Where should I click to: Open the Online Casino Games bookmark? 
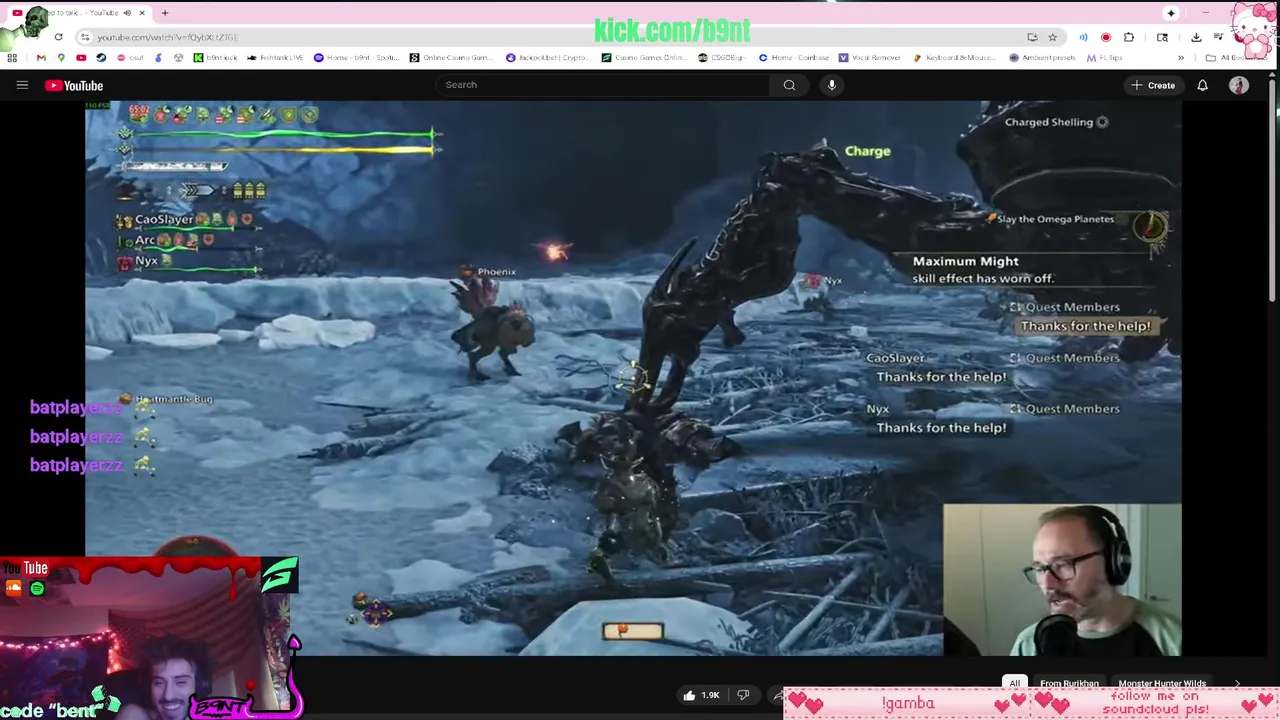click(452, 58)
